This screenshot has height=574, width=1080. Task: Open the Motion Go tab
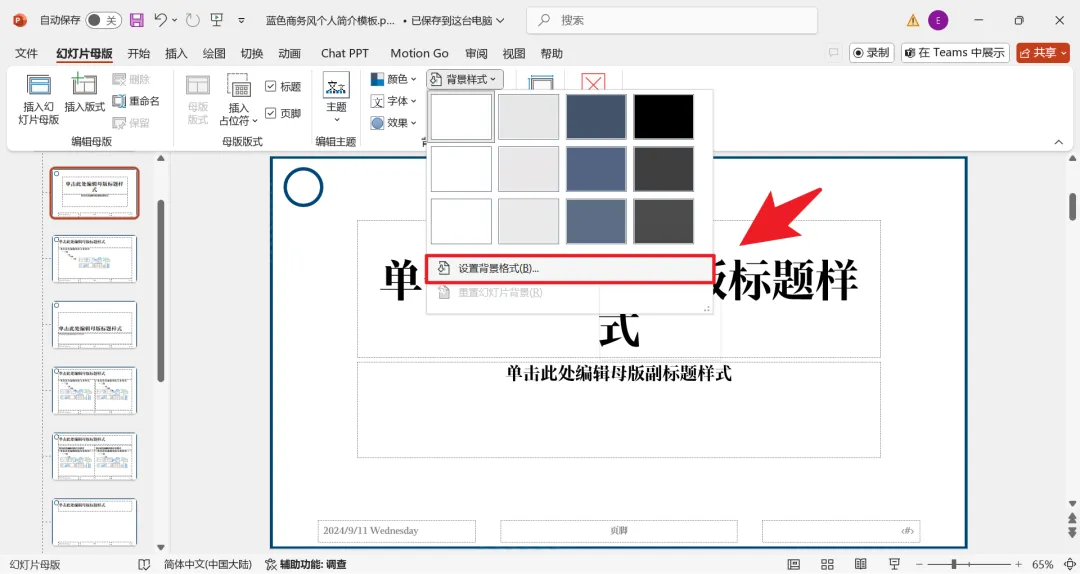[419, 54]
